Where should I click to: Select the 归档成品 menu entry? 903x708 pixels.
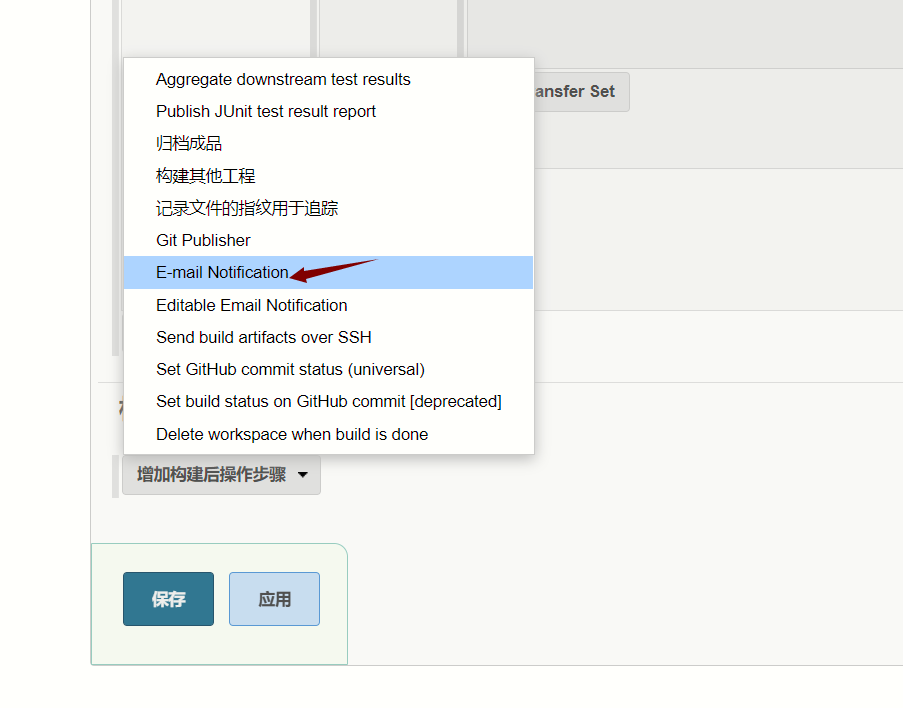328,143
